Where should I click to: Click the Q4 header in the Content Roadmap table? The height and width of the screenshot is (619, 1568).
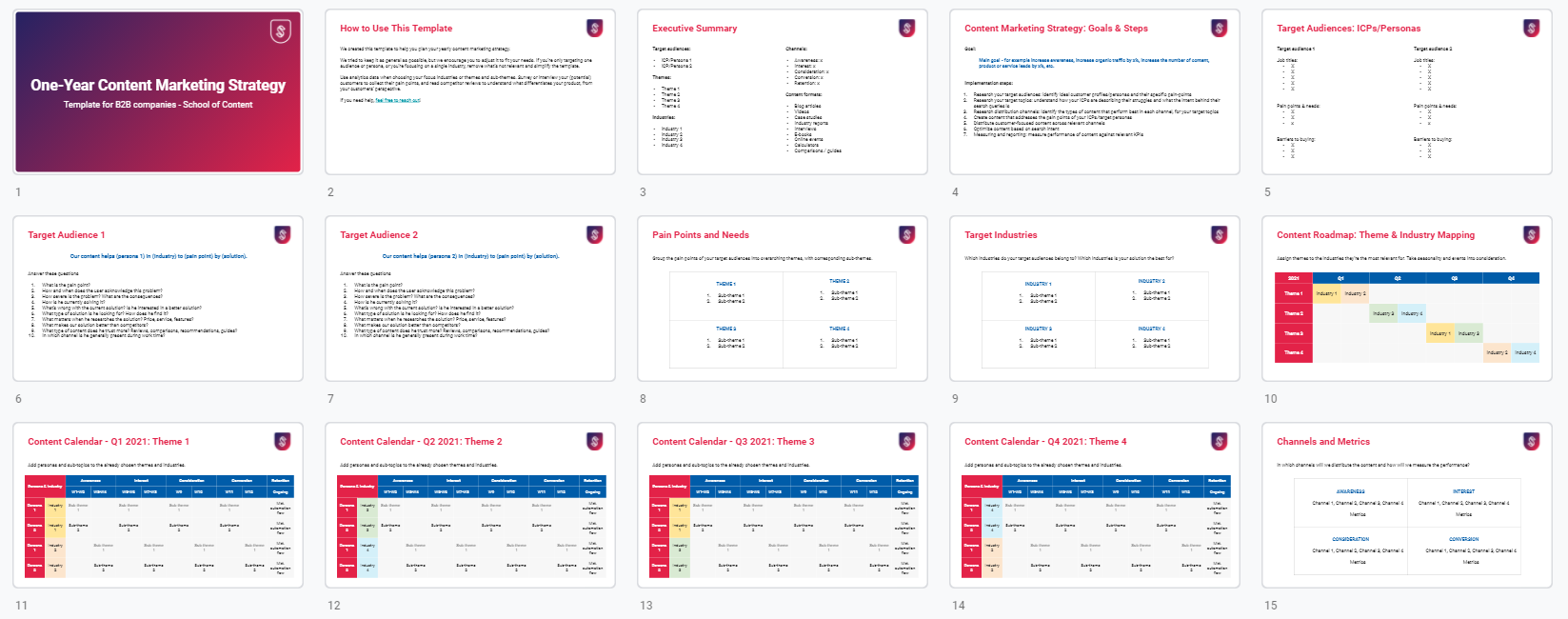1511,278
